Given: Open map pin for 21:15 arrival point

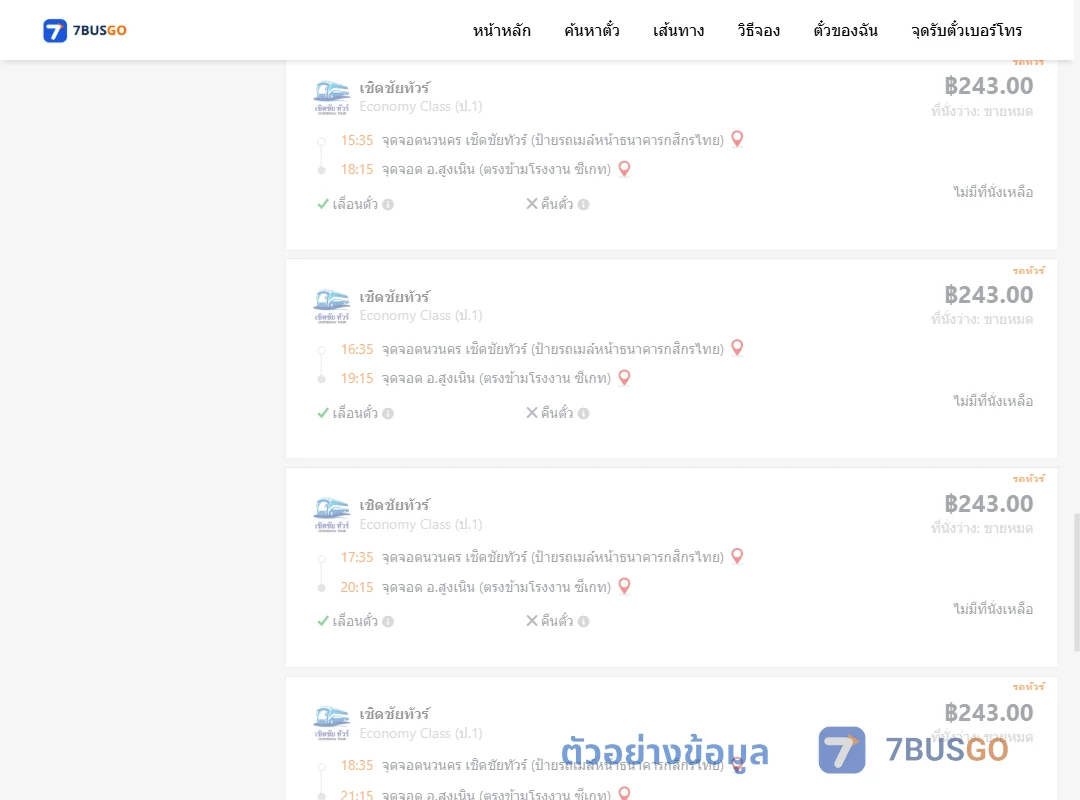Looking at the screenshot, I should 624,793.
